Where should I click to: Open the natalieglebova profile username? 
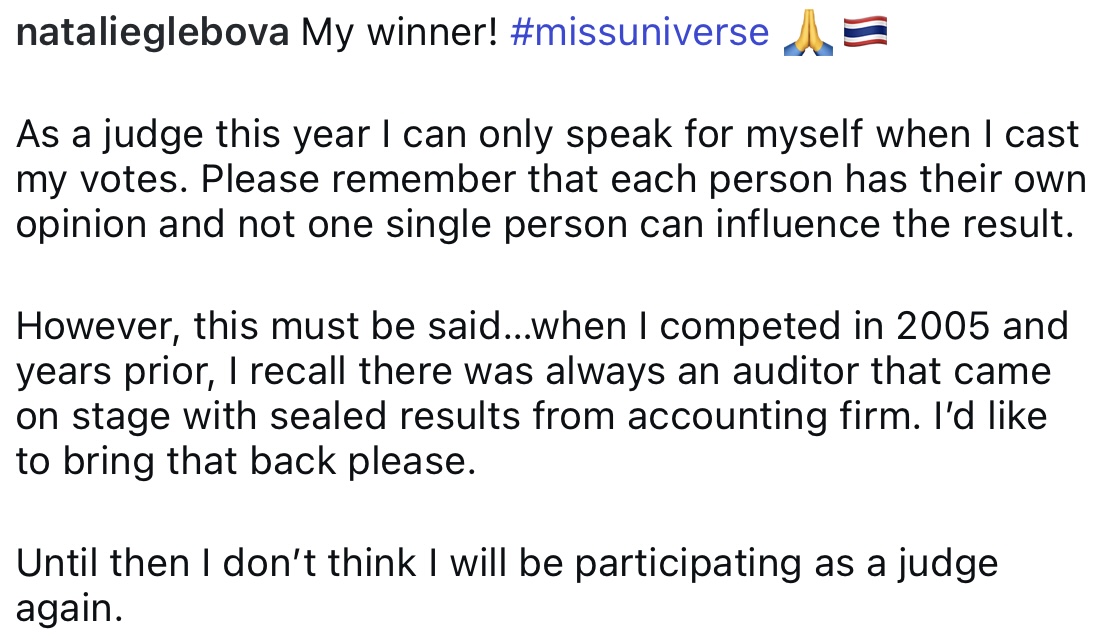point(154,35)
